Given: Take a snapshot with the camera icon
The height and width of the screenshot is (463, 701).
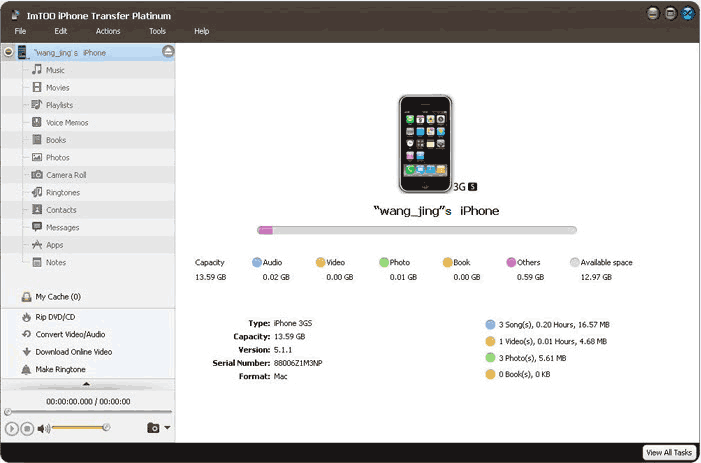Looking at the screenshot, I should pyautogui.click(x=153, y=428).
